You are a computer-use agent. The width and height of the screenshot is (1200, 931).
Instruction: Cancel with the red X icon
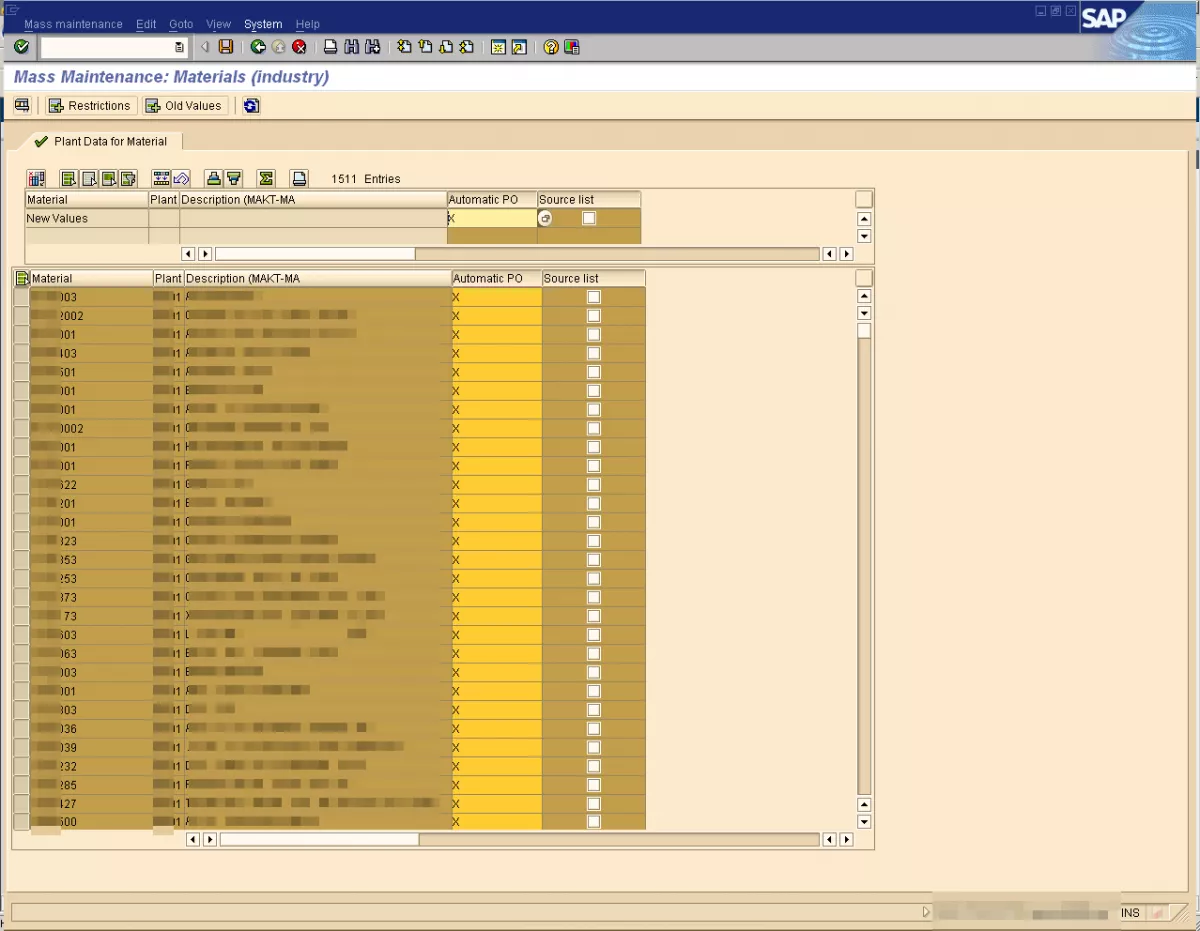[298, 47]
